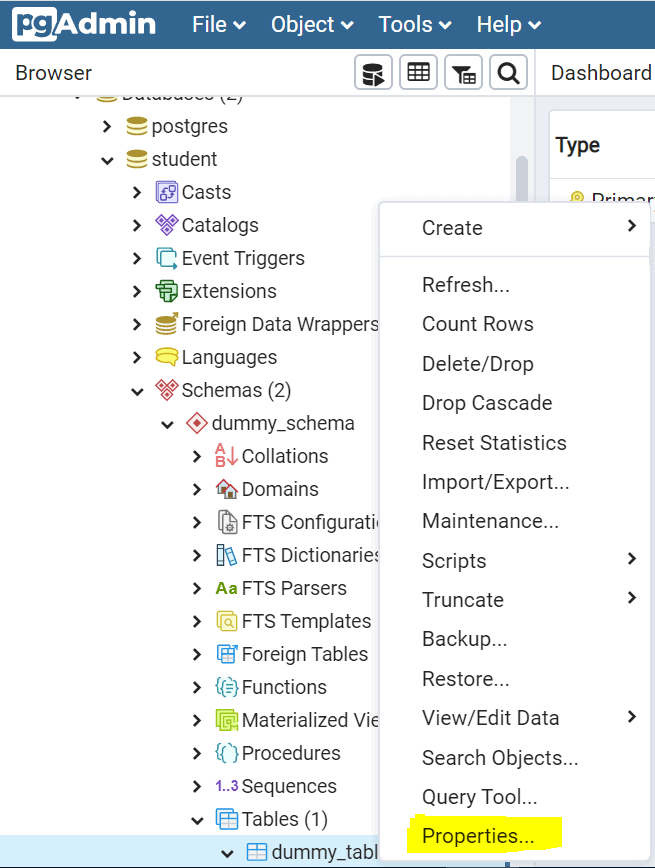This screenshot has height=868, width=655.
Task: Click the browser tree vertical scrollbar
Action: click(x=521, y=180)
